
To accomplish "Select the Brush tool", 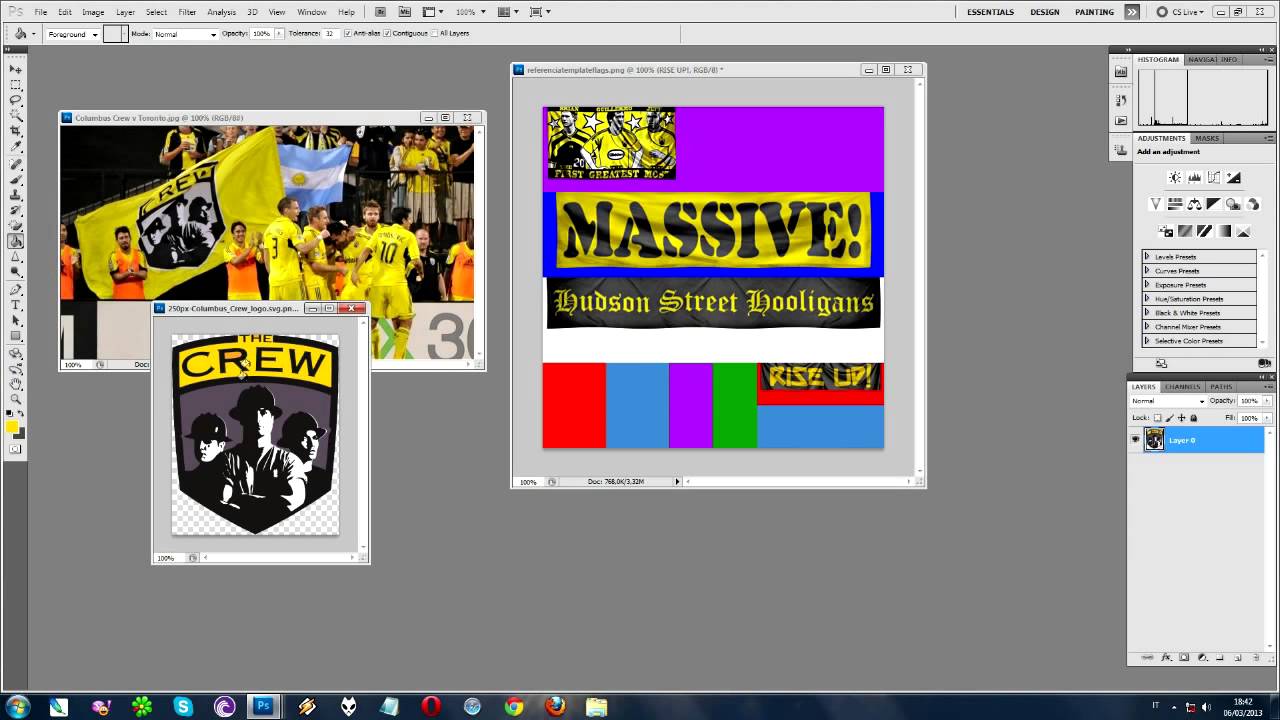I will pos(16,179).
